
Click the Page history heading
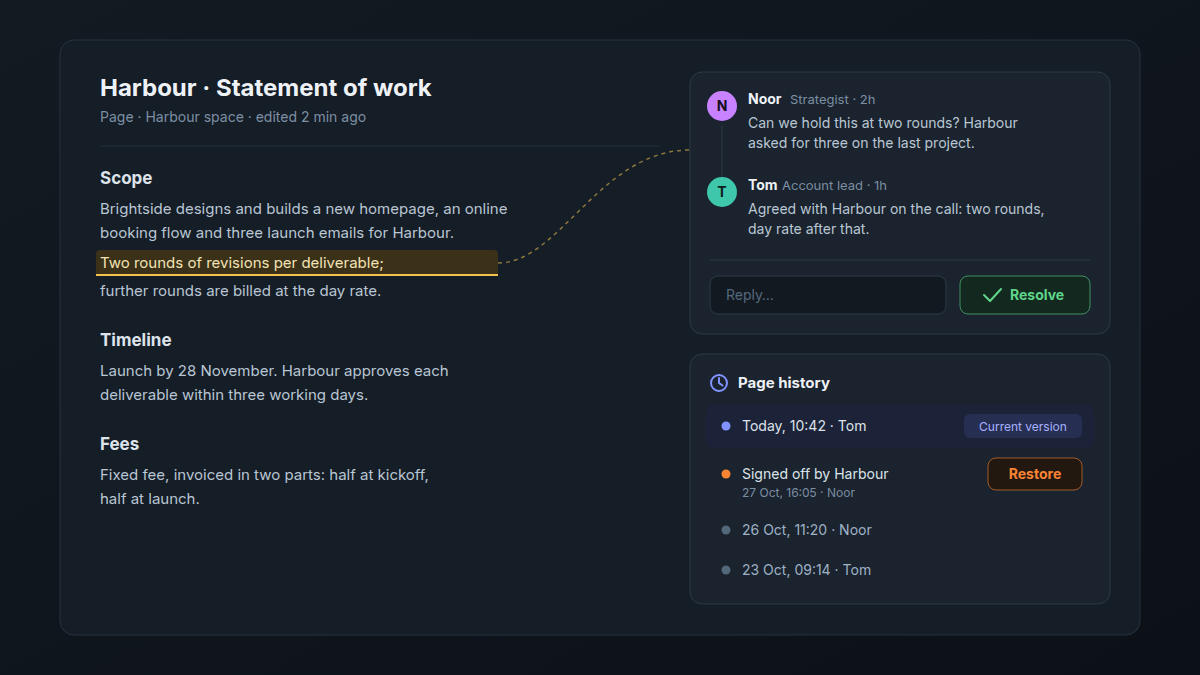coord(784,383)
